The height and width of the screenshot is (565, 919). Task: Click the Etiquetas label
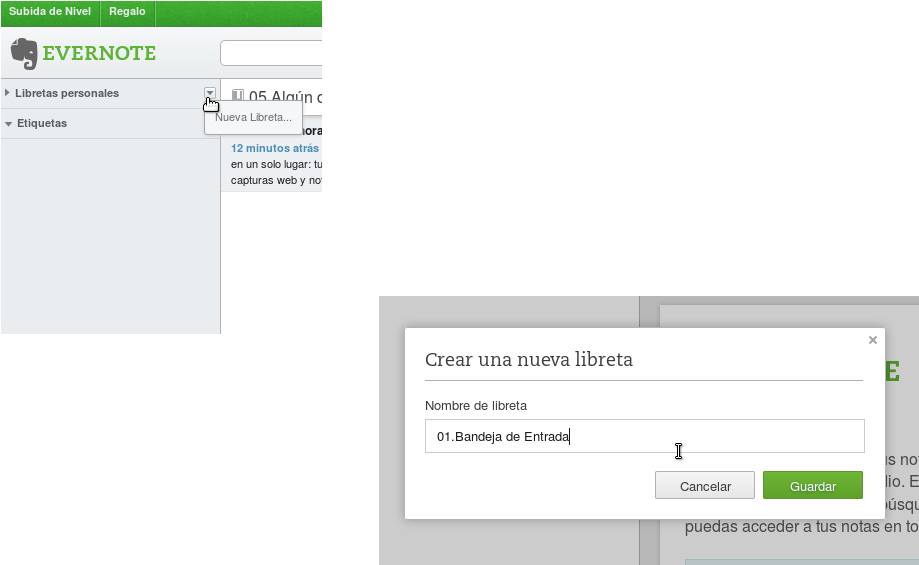pyautogui.click(x=42, y=123)
